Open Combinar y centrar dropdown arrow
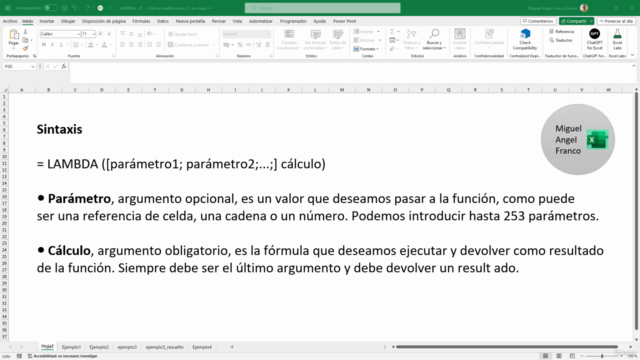This screenshot has width=640, height=360. [213, 45]
